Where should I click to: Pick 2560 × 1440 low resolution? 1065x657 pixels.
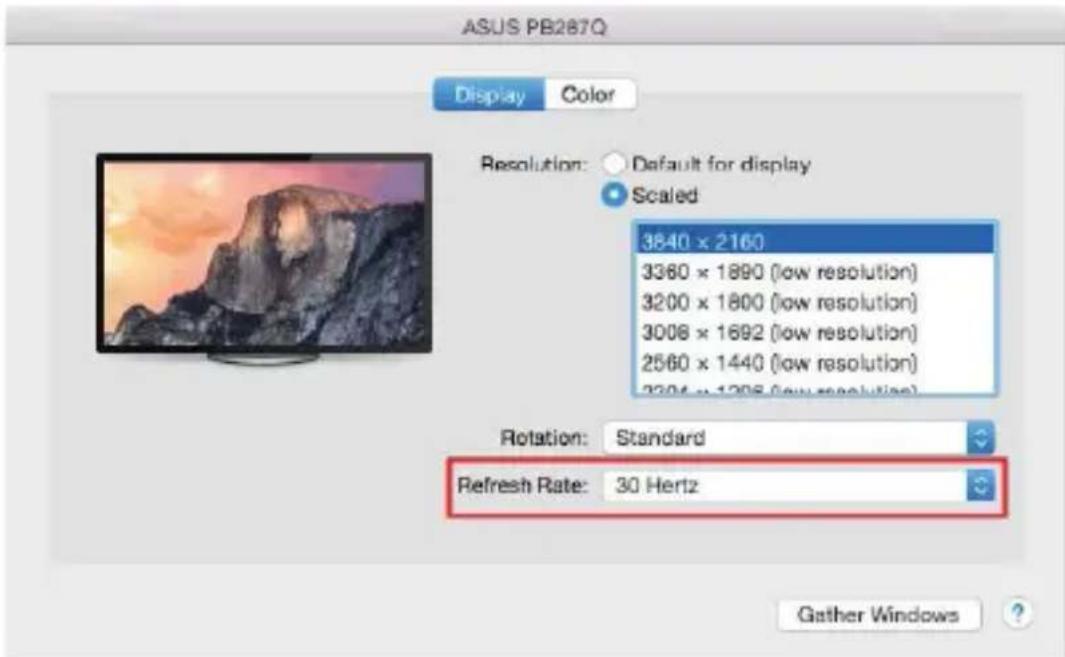pyautogui.click(x=815, y=363)
